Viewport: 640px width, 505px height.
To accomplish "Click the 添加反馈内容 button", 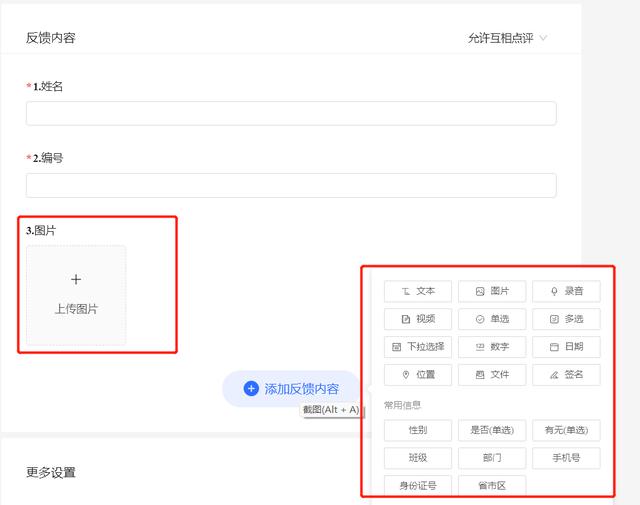I will pos(291,389).
